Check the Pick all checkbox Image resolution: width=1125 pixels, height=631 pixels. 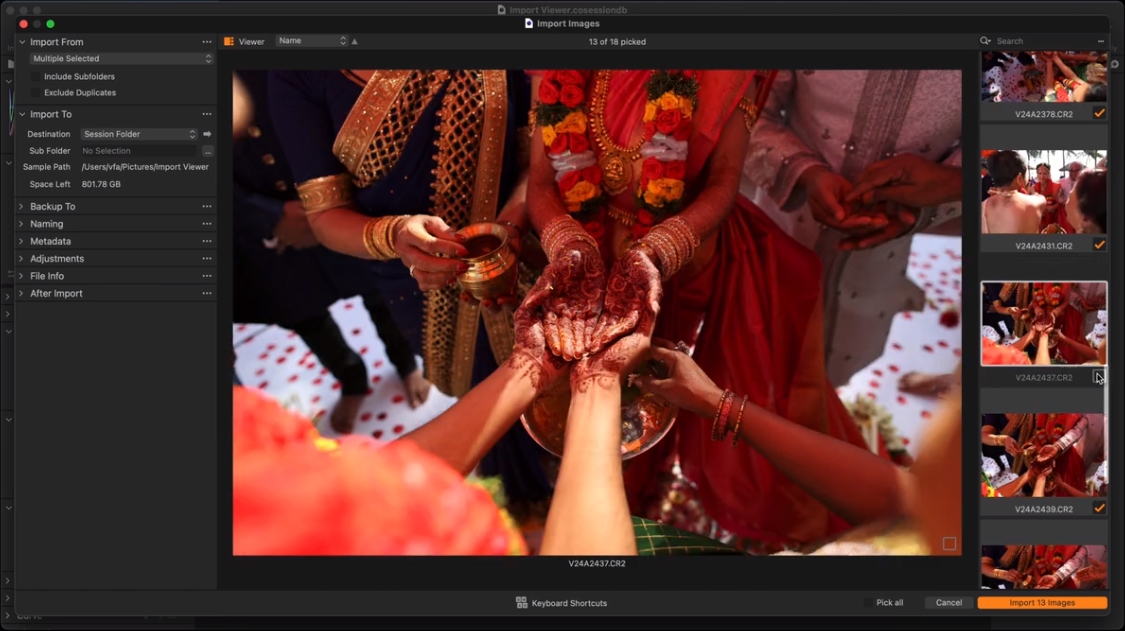(867, 603)
